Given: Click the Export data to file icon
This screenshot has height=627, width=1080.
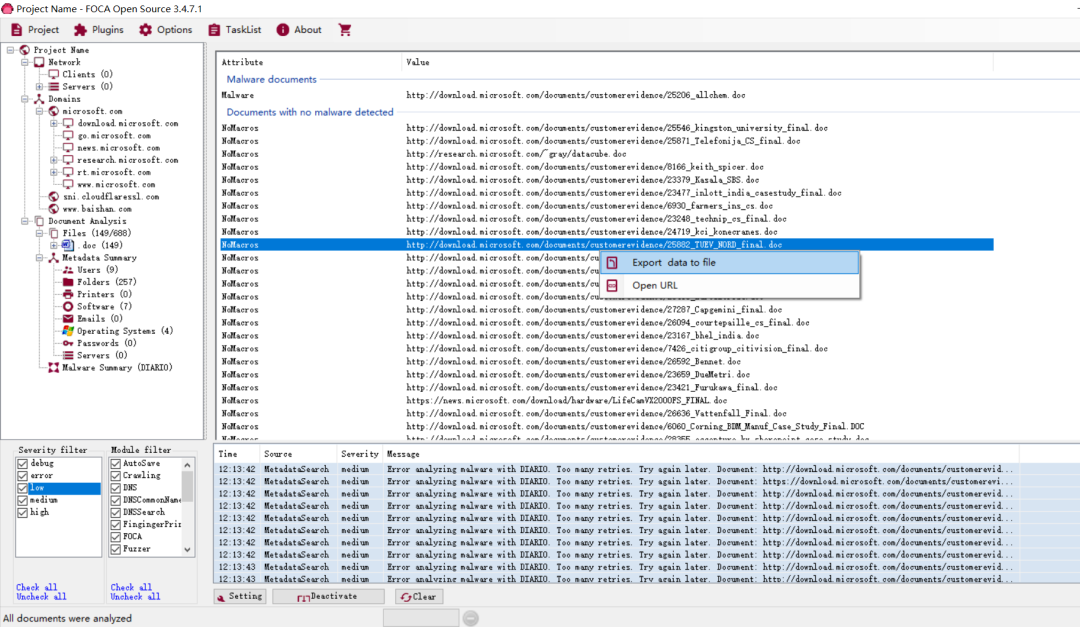Looking at the screenshot, I should click(x=612, y=263).
